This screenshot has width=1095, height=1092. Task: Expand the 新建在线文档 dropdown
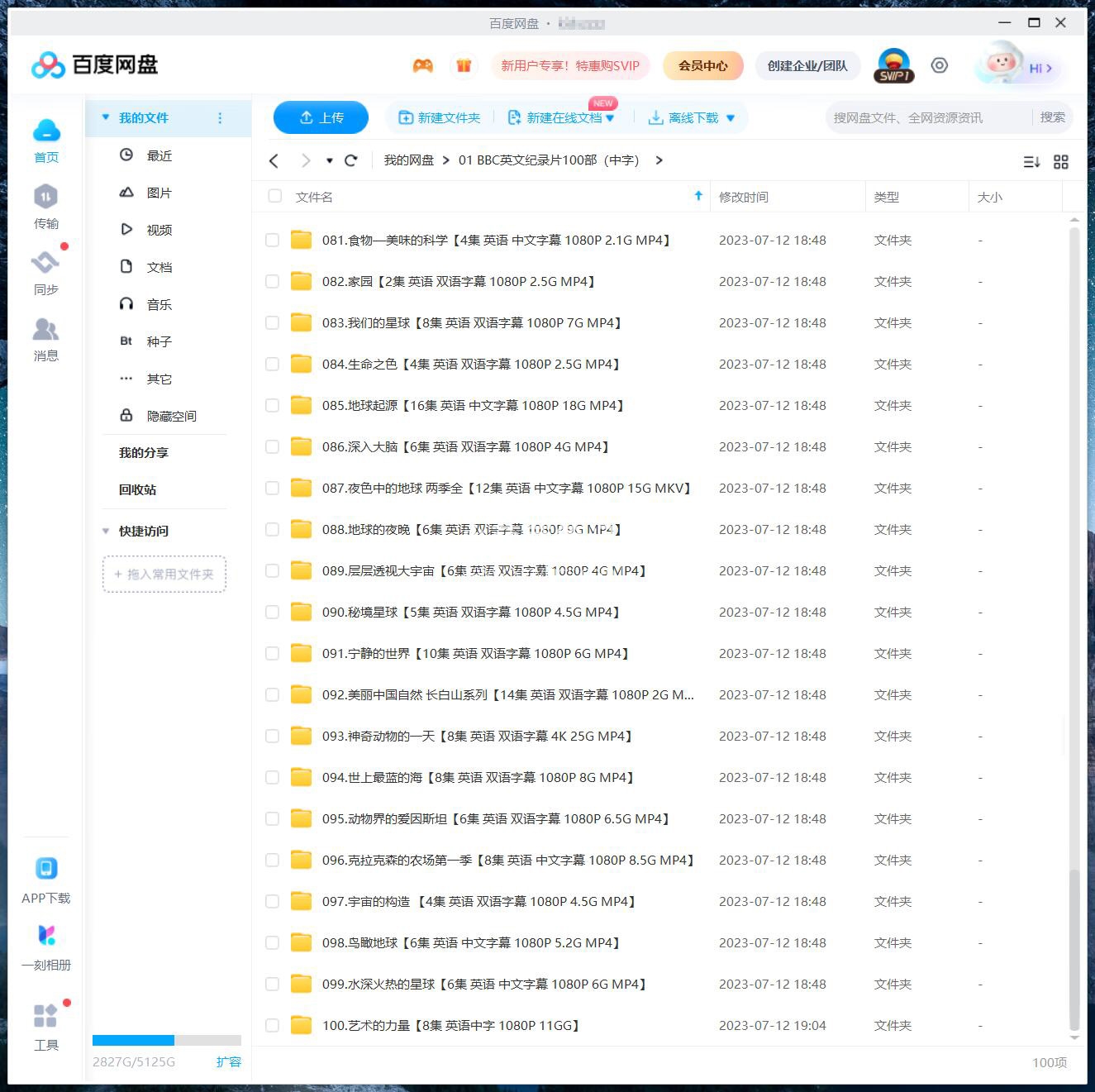[610, 117]
